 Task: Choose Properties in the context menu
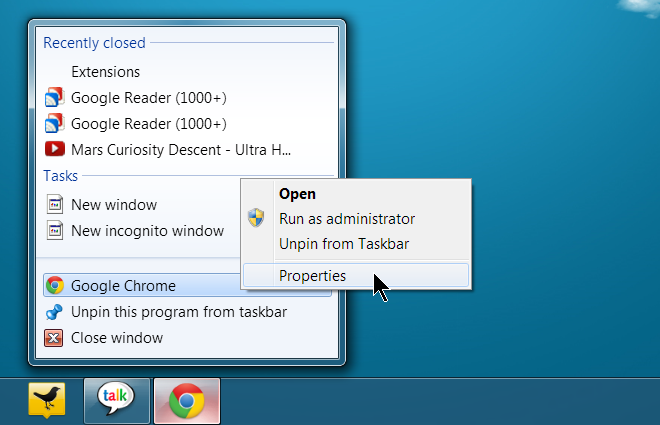pyautogui.click(x=356, y=276)
